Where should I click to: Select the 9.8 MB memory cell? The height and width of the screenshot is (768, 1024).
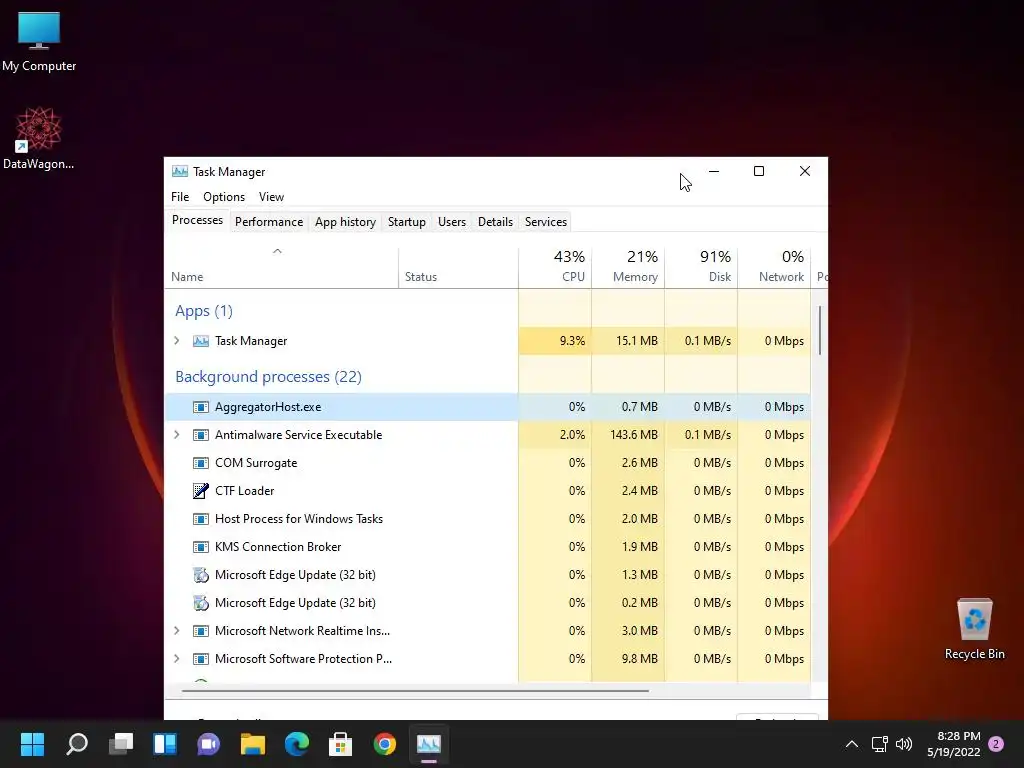(x=628, y=659)
